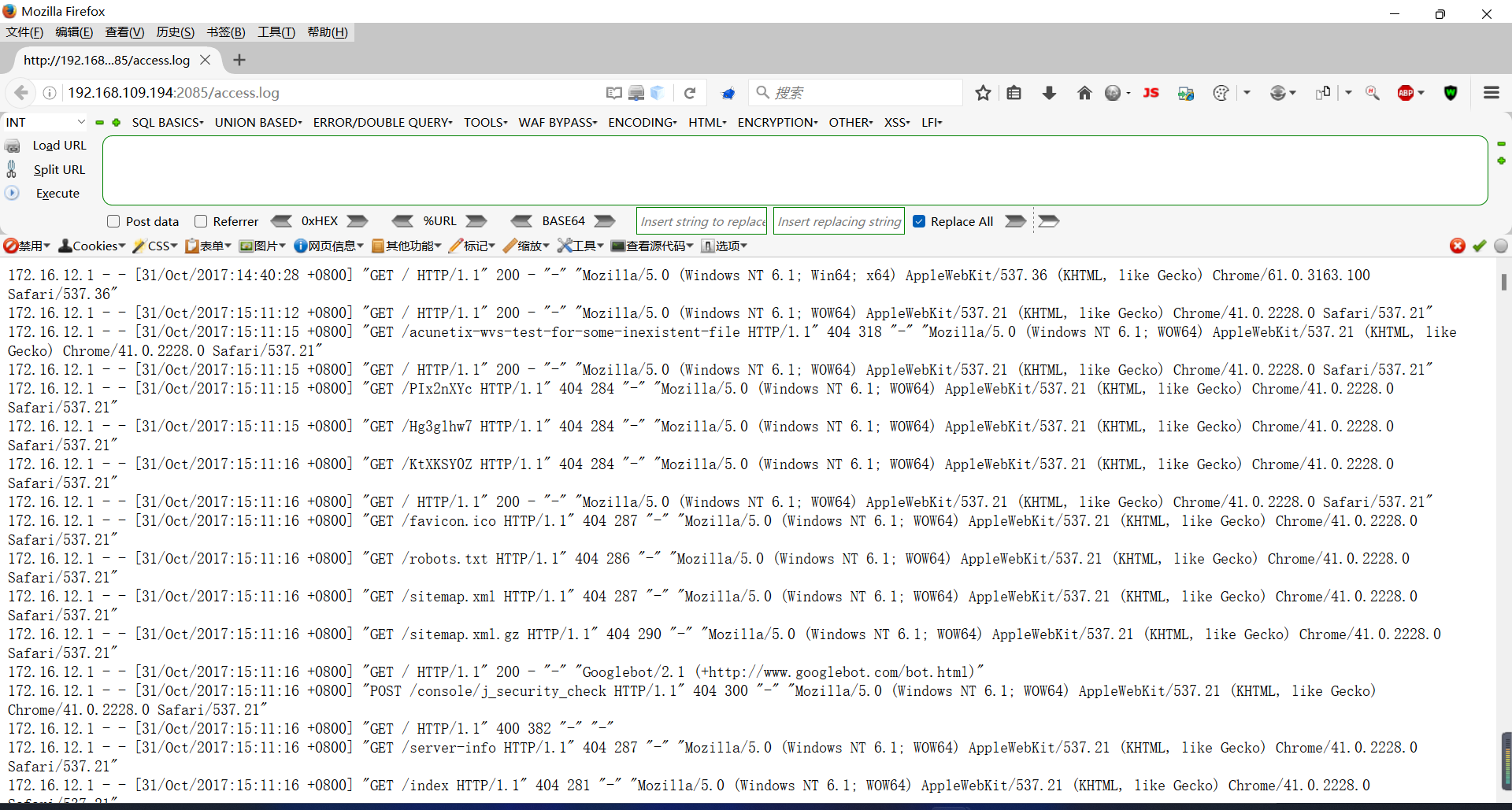Bookmark this page with the star icon
Image resolution: width=1512 pixels, height=810 pixels.
[982, 93]
